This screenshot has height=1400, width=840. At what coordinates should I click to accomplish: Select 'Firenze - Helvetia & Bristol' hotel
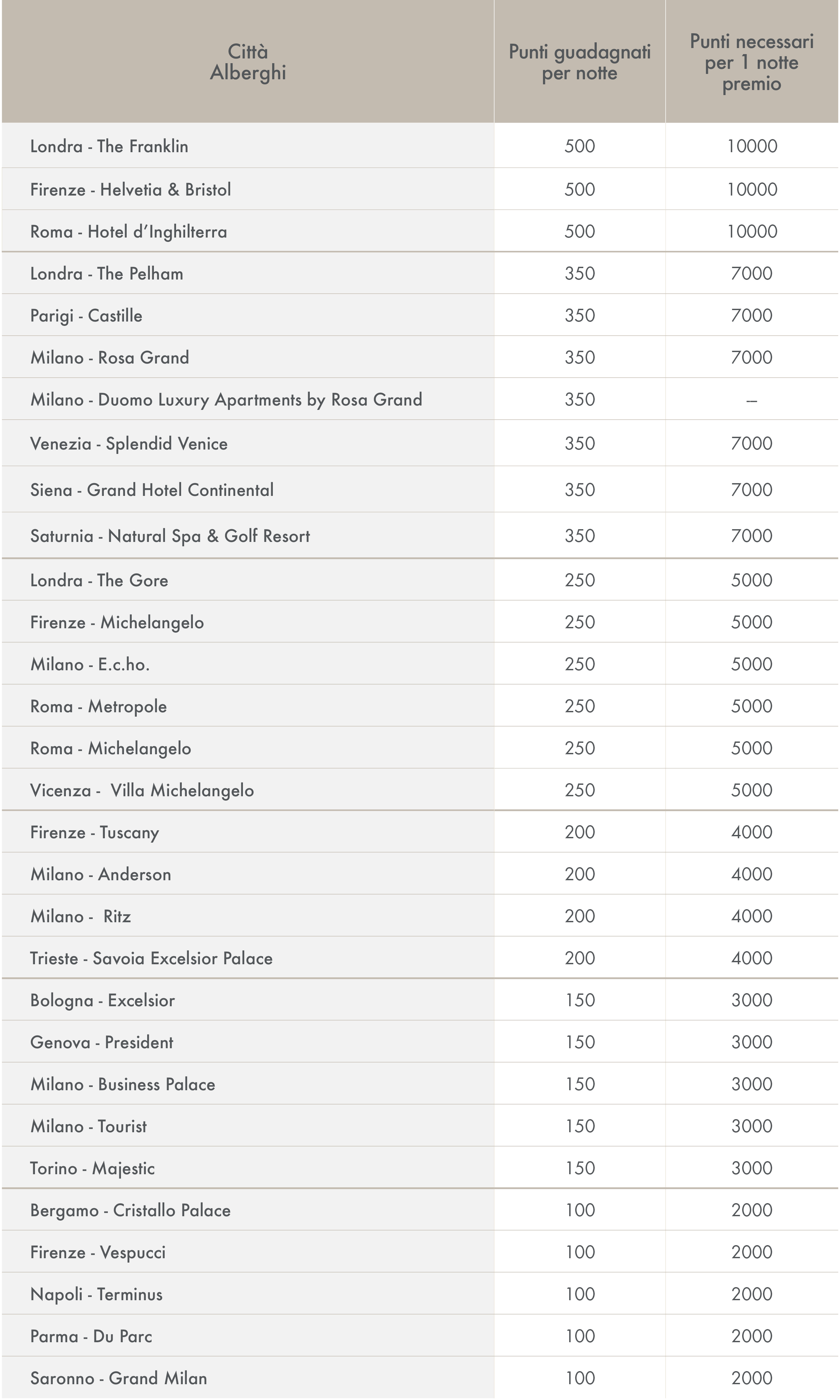(131, 189)
